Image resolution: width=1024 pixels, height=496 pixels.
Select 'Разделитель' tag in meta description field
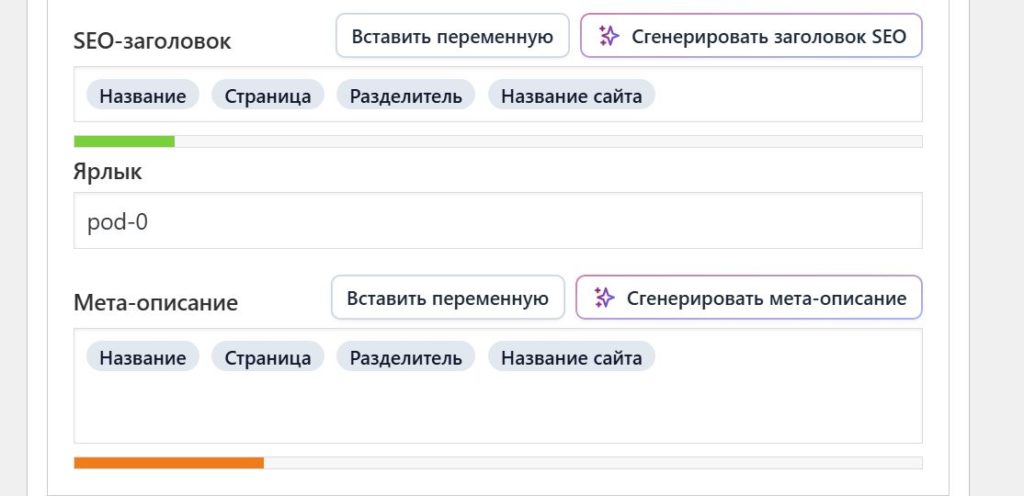[406, 356]
